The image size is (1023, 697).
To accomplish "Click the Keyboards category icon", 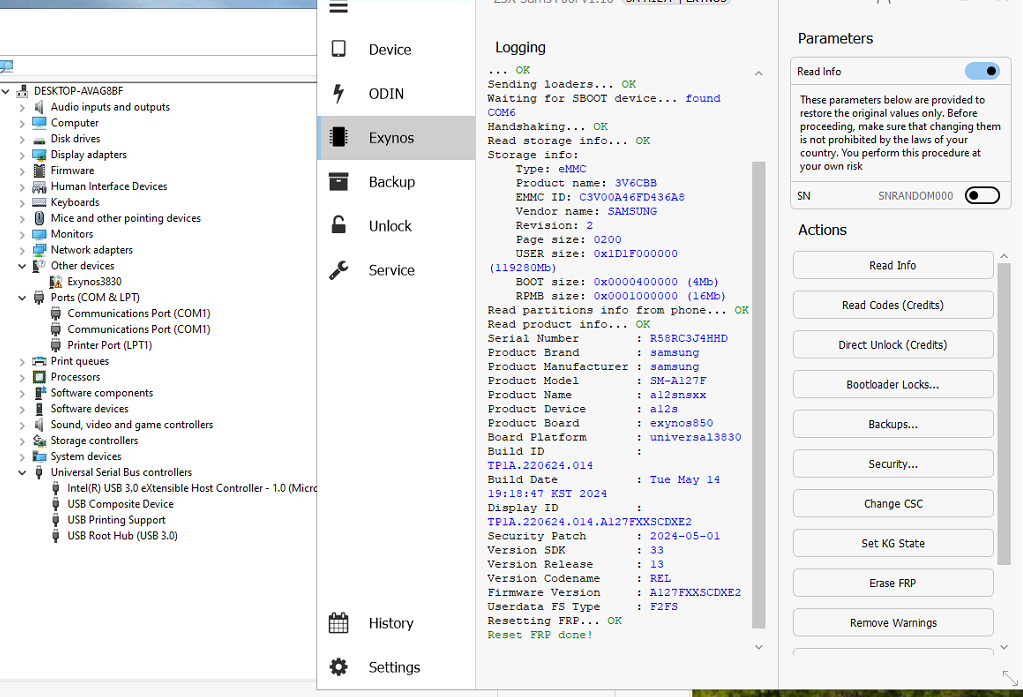I will (x=39, y=202).
